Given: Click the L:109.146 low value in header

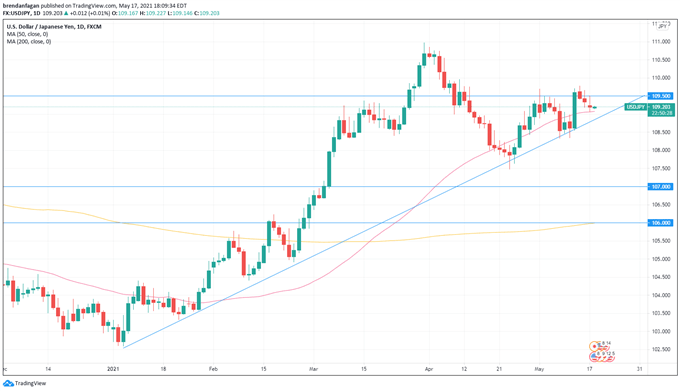Looking at the screenshot, I should (180, 13).
